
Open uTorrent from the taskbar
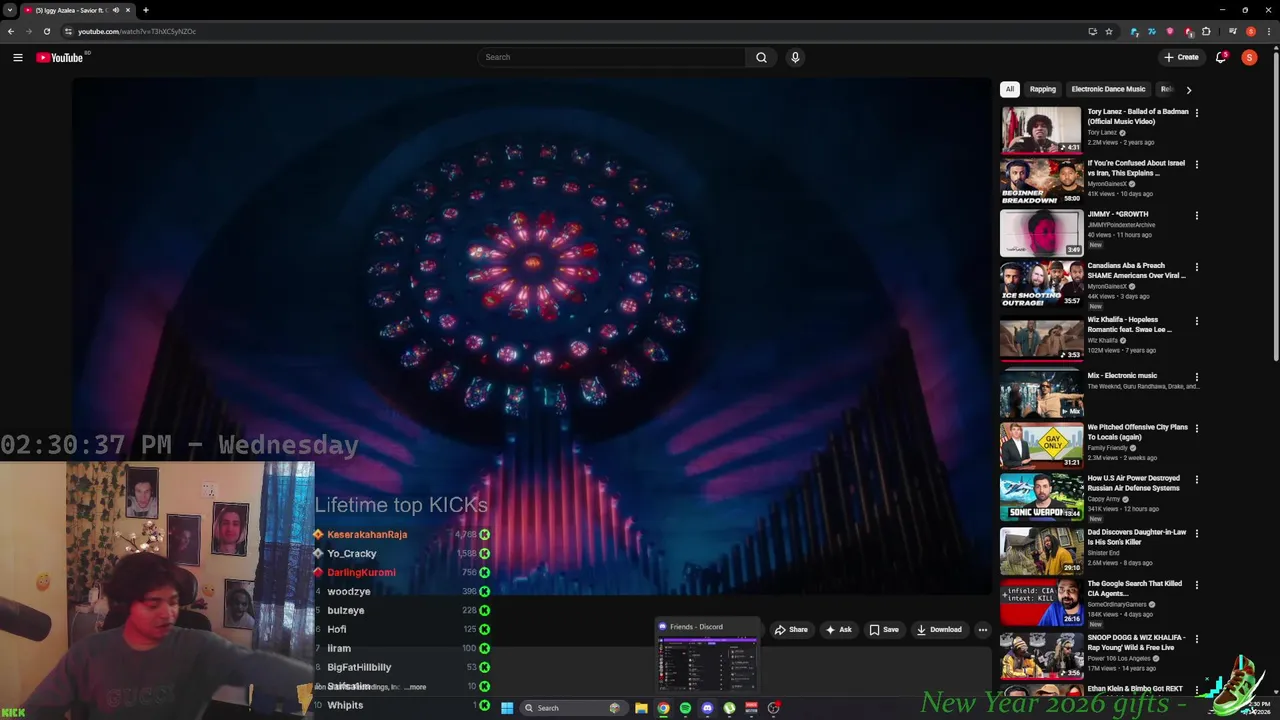pyautogui.click(x=729, y=708)
